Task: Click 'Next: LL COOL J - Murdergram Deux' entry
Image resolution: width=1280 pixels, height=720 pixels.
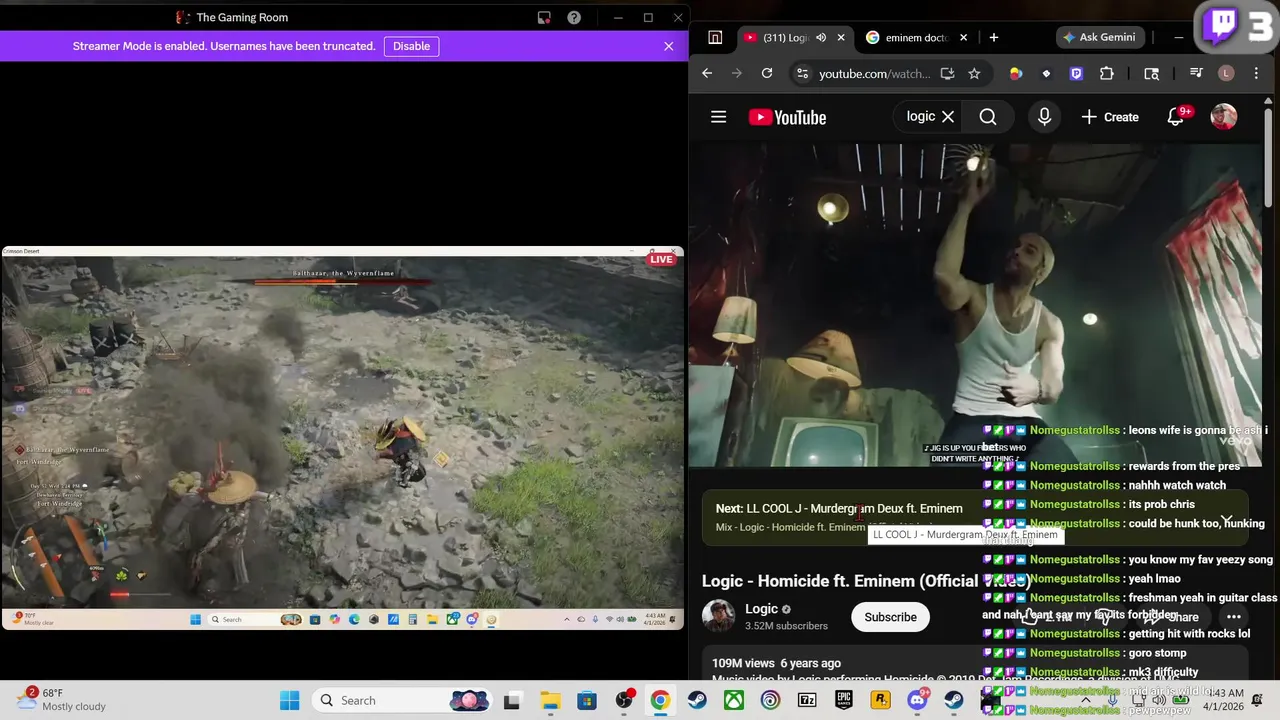Action: pos(839,509)
